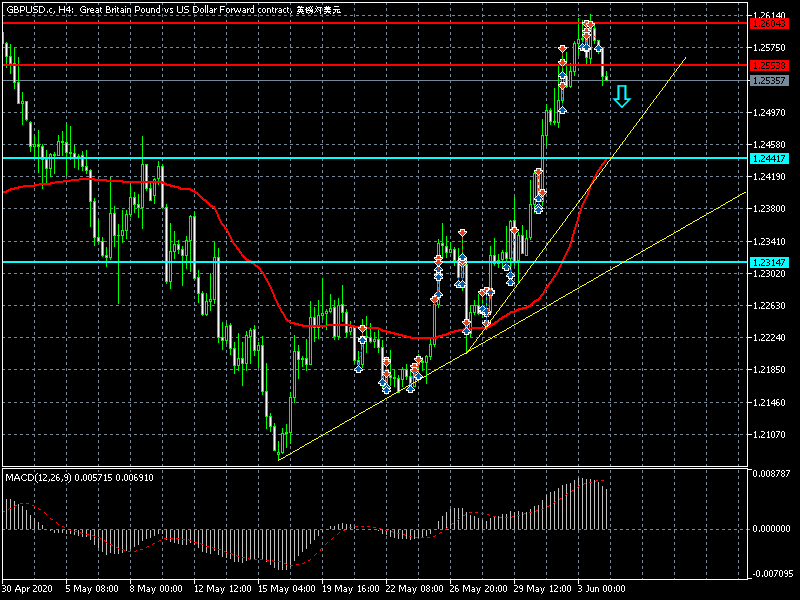This screenshot has width=800, height=600.
Task: Click the 12 May 12:00 time label
Action: tap(222, 589)
